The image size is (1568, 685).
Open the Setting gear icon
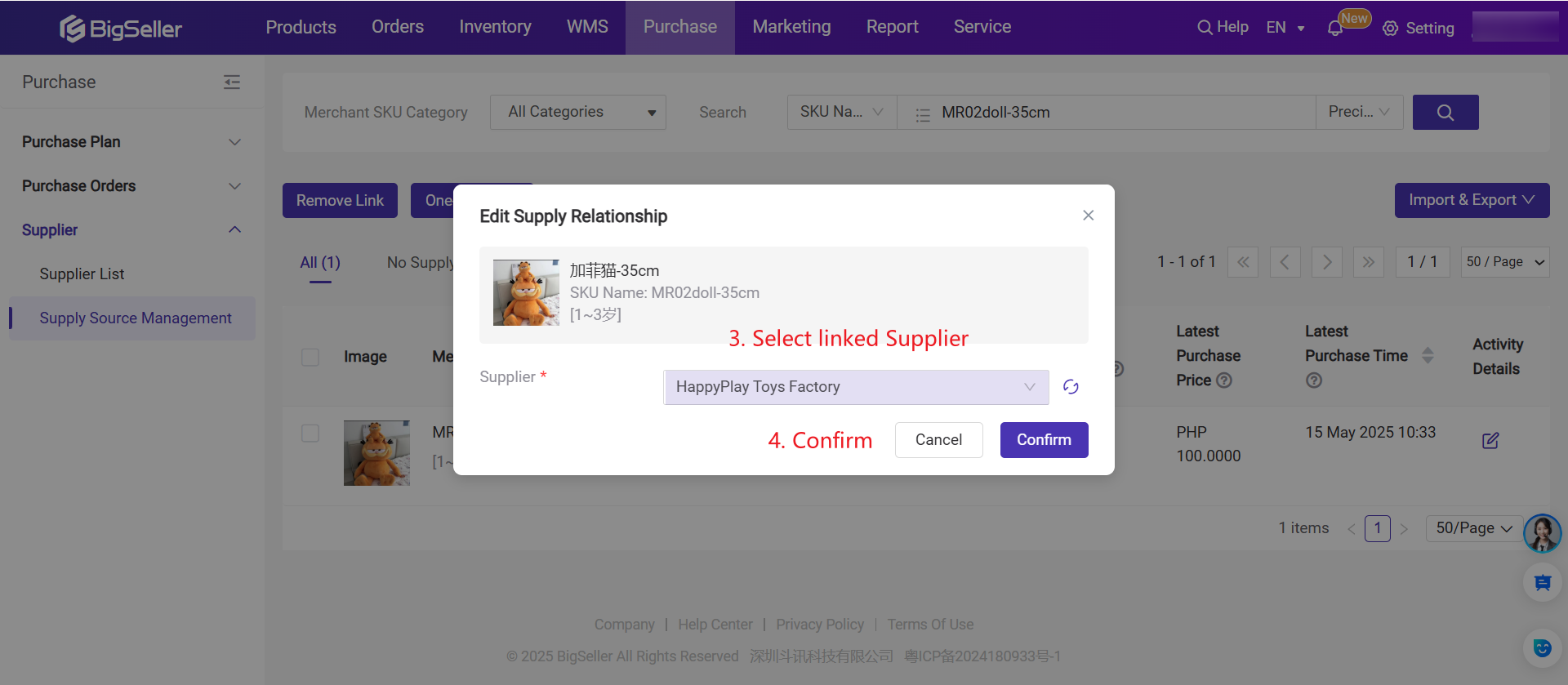[1390, 29]
